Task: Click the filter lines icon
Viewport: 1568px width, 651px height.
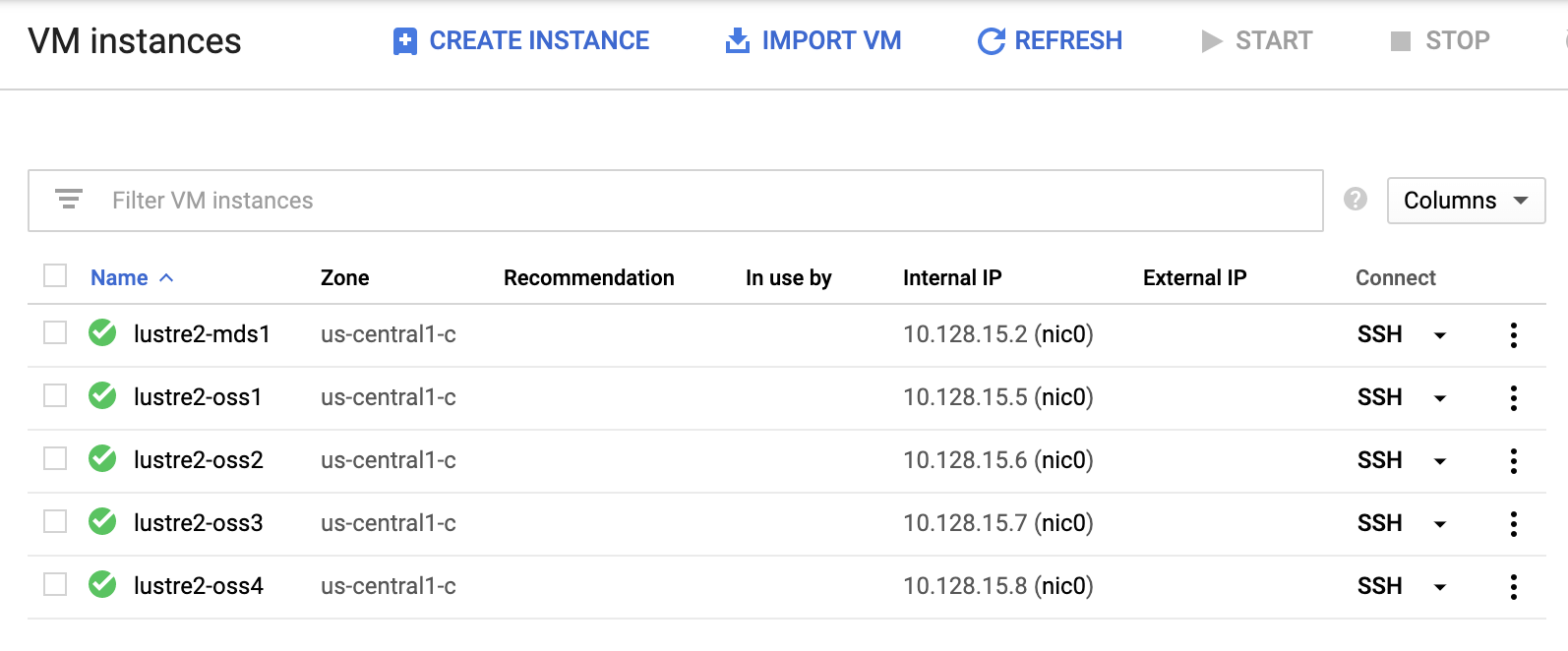Action: (69, 200)
